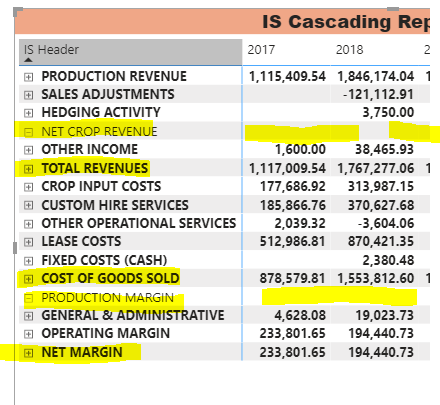The height and width of the screenshot is (405, 440).
Task: Click the 2,039.32 operational services cell
Action: coord(300,224)
